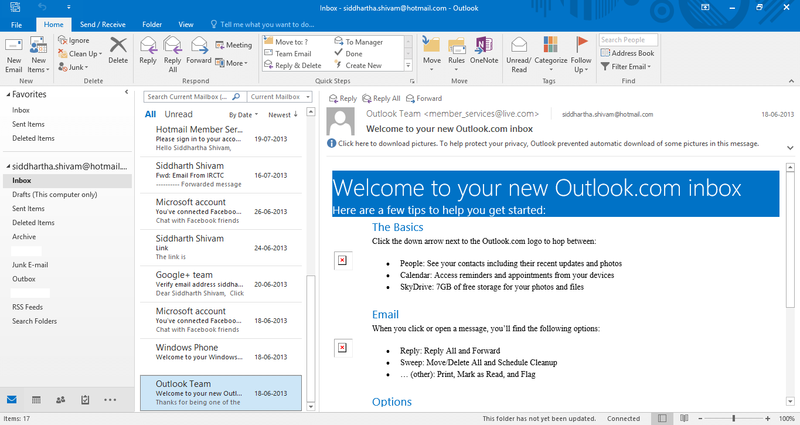800x425 pixels.
Task: Click the Done quick step
Action: [x=348, y=54]
